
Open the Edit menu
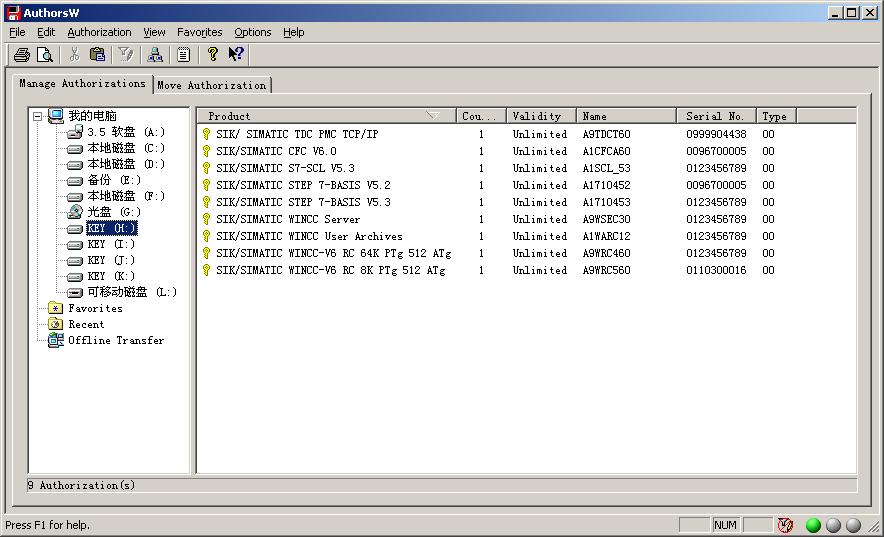pos(46,32)
